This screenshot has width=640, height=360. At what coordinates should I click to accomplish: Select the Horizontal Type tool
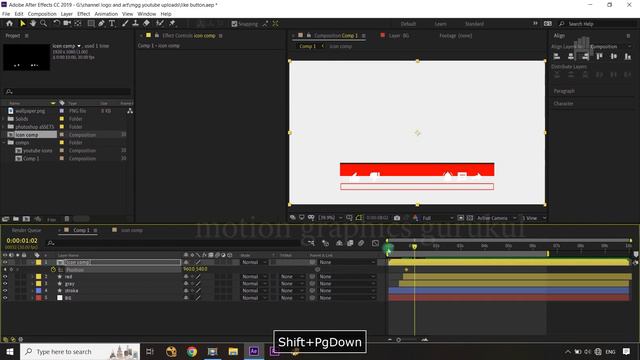pos(112,24)
